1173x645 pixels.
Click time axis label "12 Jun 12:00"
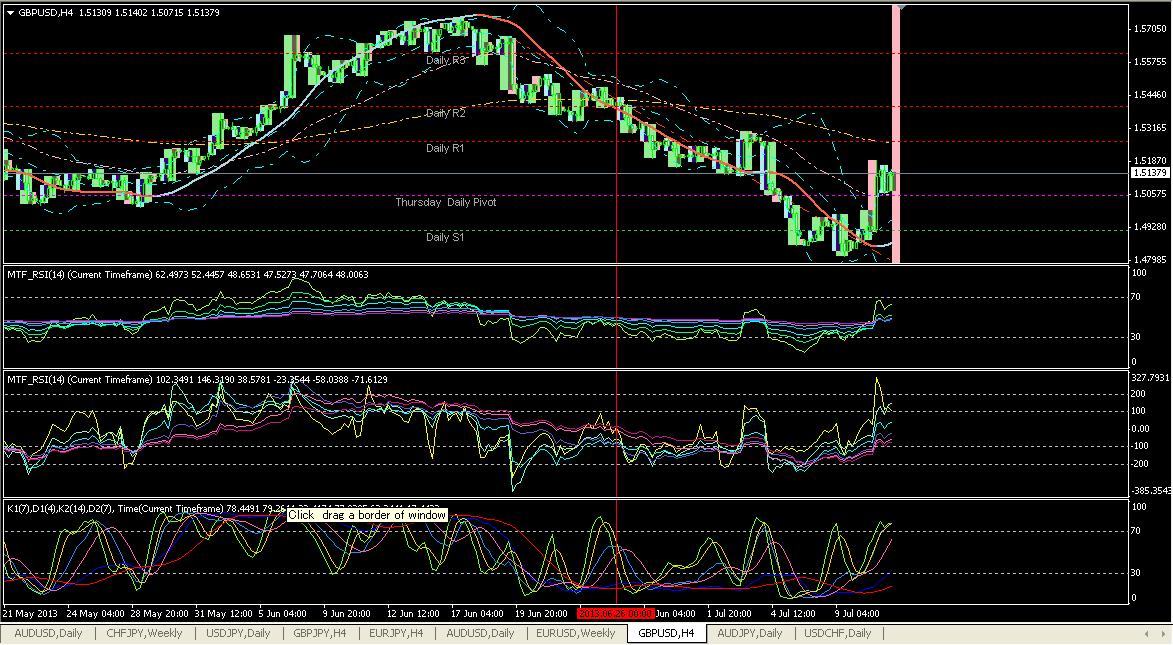click(413, 614)
